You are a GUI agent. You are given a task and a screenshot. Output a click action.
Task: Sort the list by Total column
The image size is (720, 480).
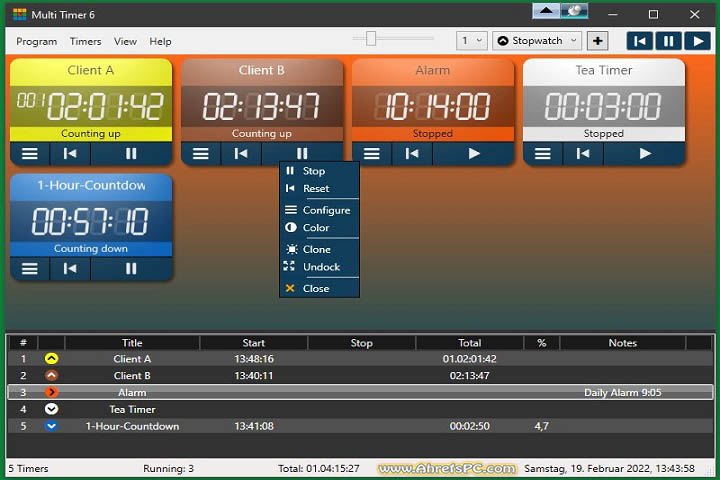(x=469, y=343)
